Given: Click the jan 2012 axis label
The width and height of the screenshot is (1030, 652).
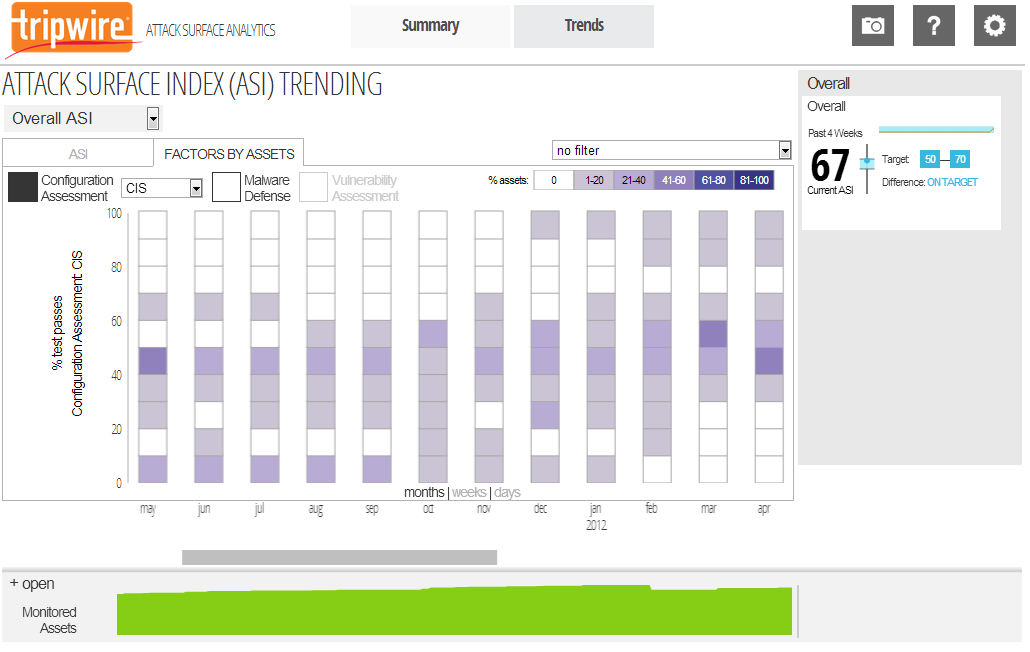Looking at the screenshot, I should 596,517.
